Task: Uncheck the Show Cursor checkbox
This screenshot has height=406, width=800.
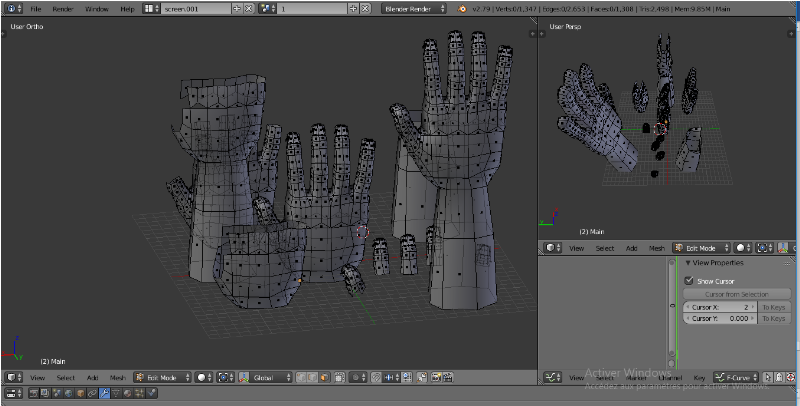Action: pyautogui.click(x=688, y=281)
